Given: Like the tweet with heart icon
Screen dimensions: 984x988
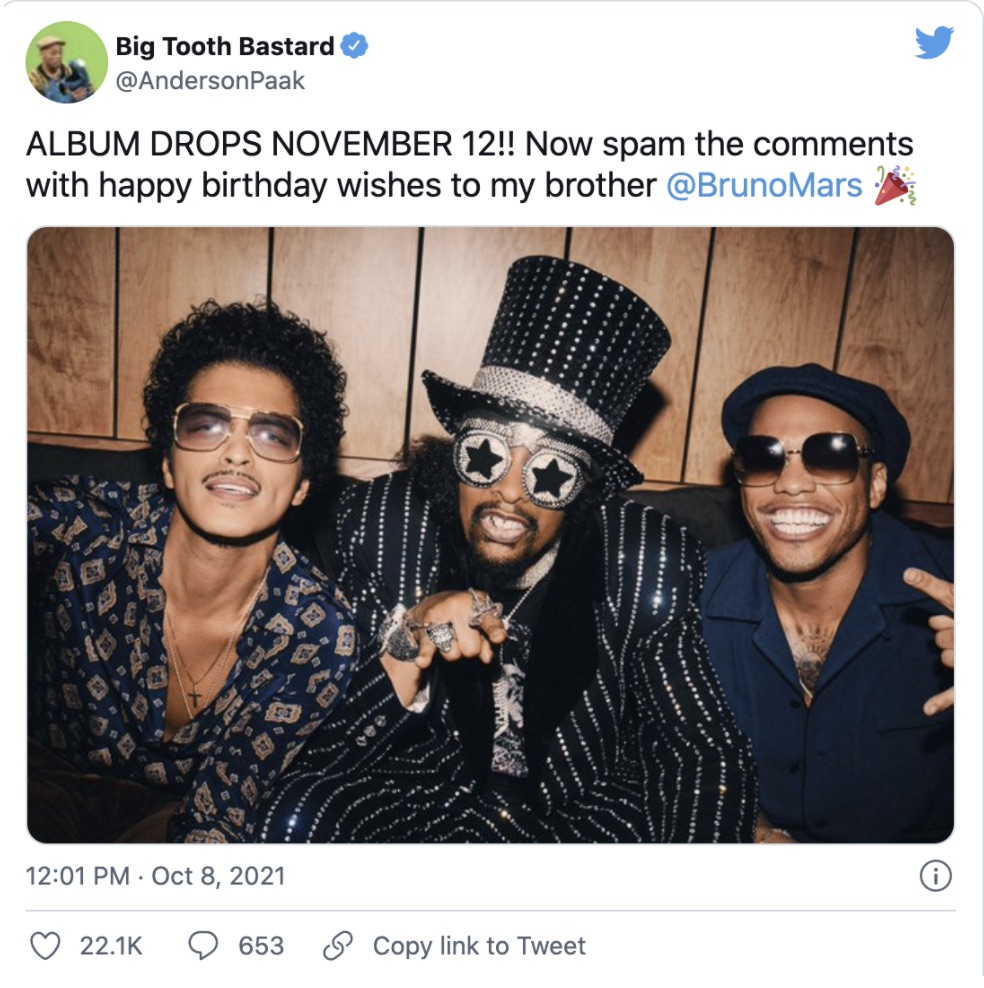Looking at the screenshot, I should click(x=45, y=946).
